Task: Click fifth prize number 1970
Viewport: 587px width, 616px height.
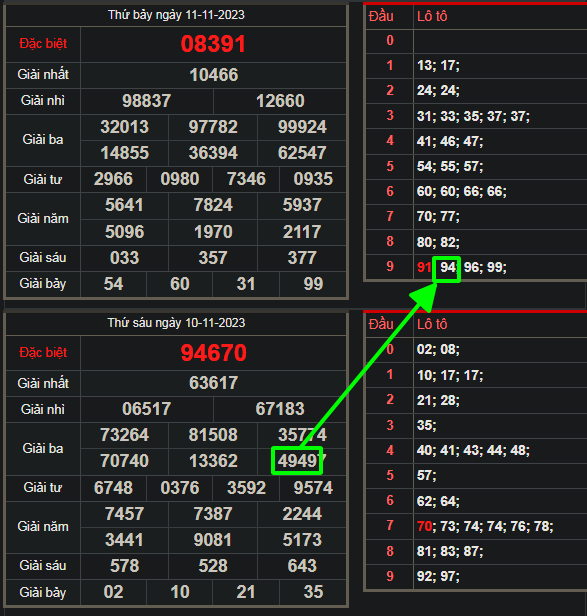Action: click(213, 232)
